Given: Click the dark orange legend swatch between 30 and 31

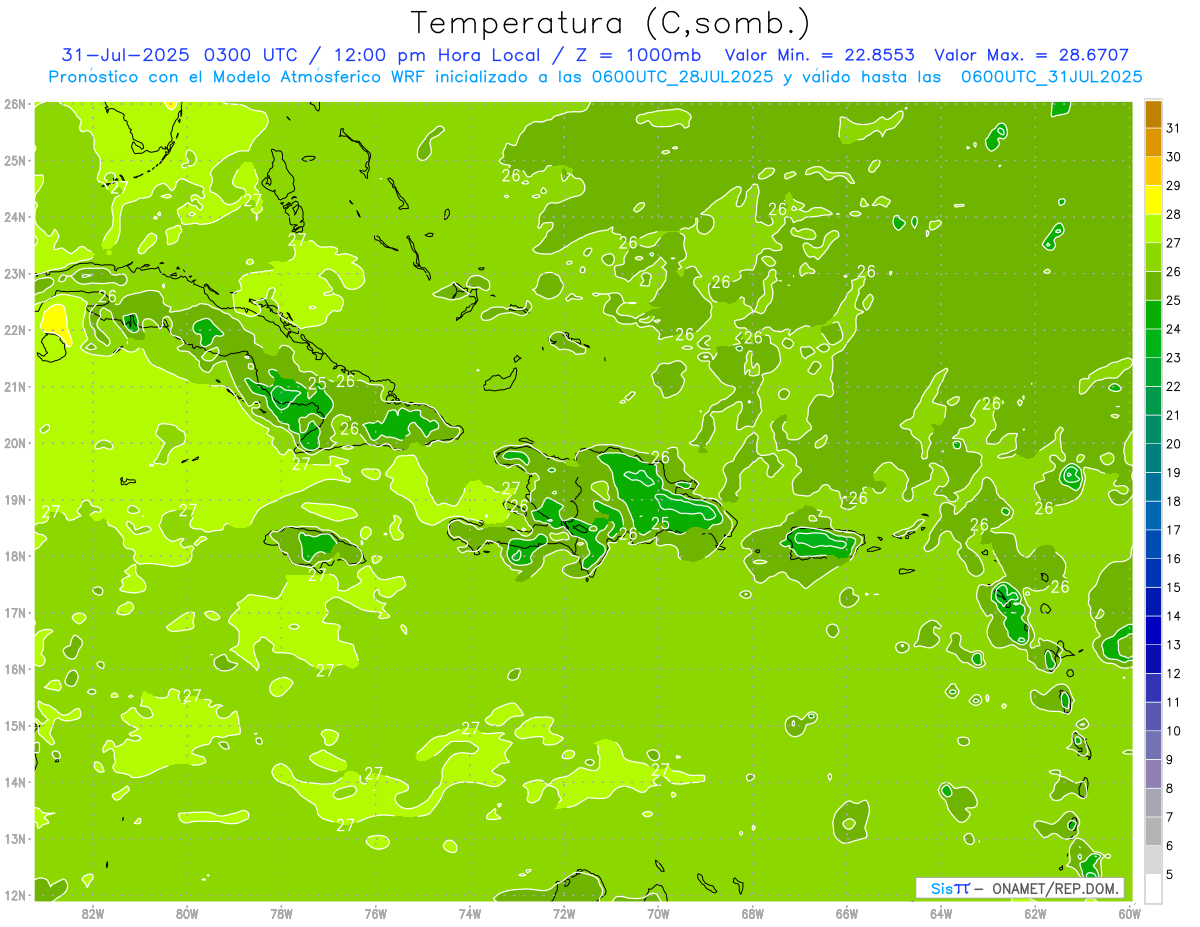Looking at the screenshot, I should (x=1153, y=143).
